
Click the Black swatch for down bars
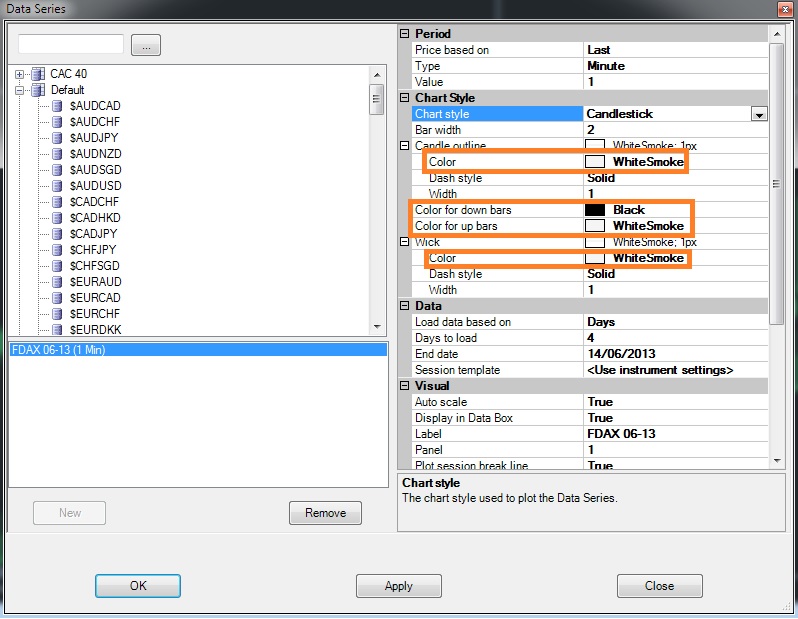pos(595,210)
